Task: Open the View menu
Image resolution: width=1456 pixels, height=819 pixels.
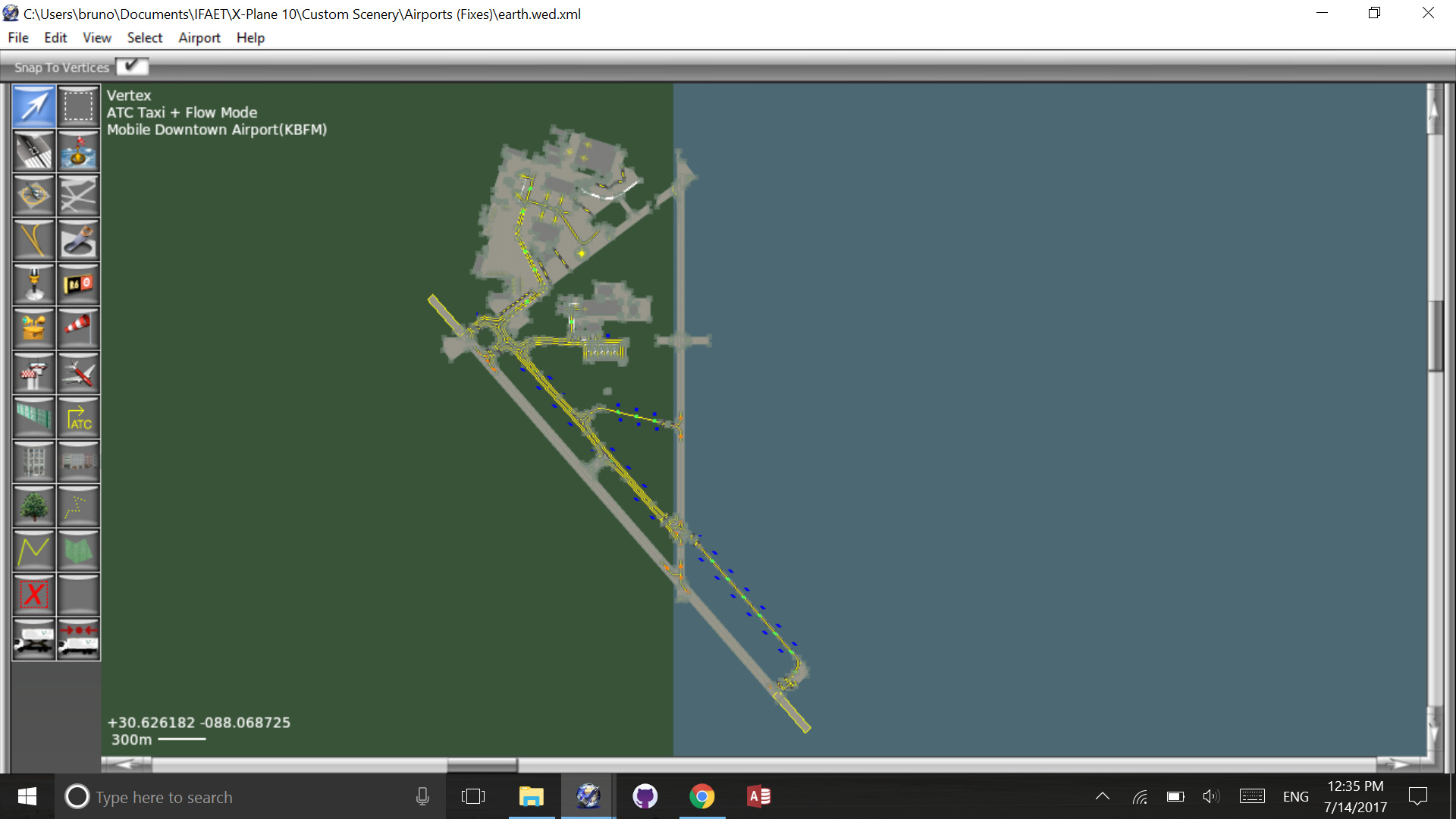Action: [96, 38]
